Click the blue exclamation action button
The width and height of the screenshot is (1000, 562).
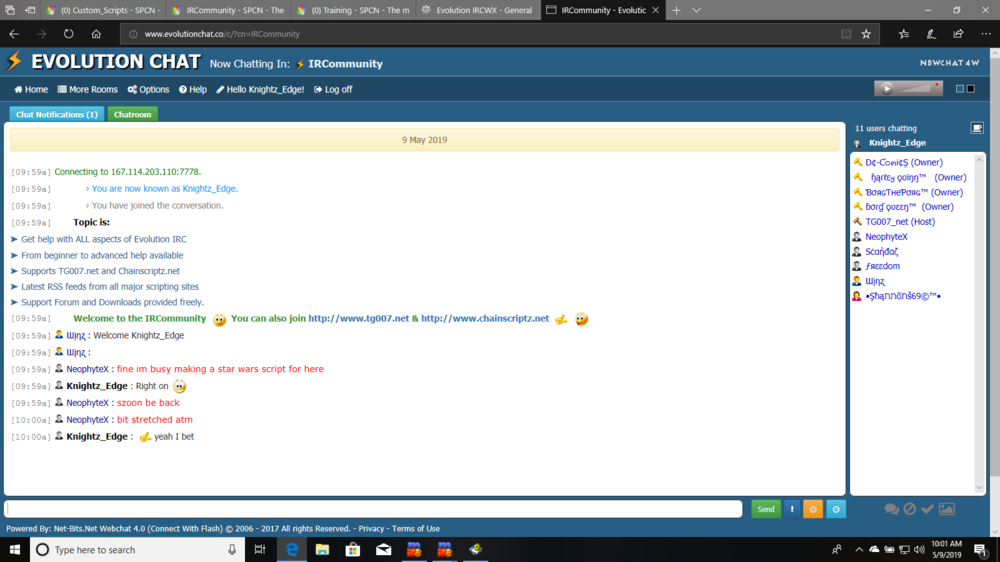tap(791, 509)
